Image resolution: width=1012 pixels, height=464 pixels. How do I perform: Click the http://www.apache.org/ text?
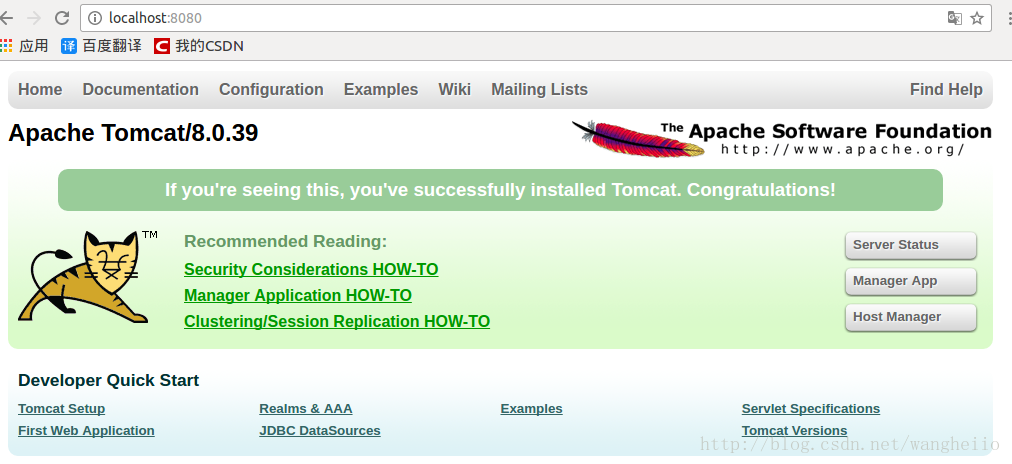842,150
